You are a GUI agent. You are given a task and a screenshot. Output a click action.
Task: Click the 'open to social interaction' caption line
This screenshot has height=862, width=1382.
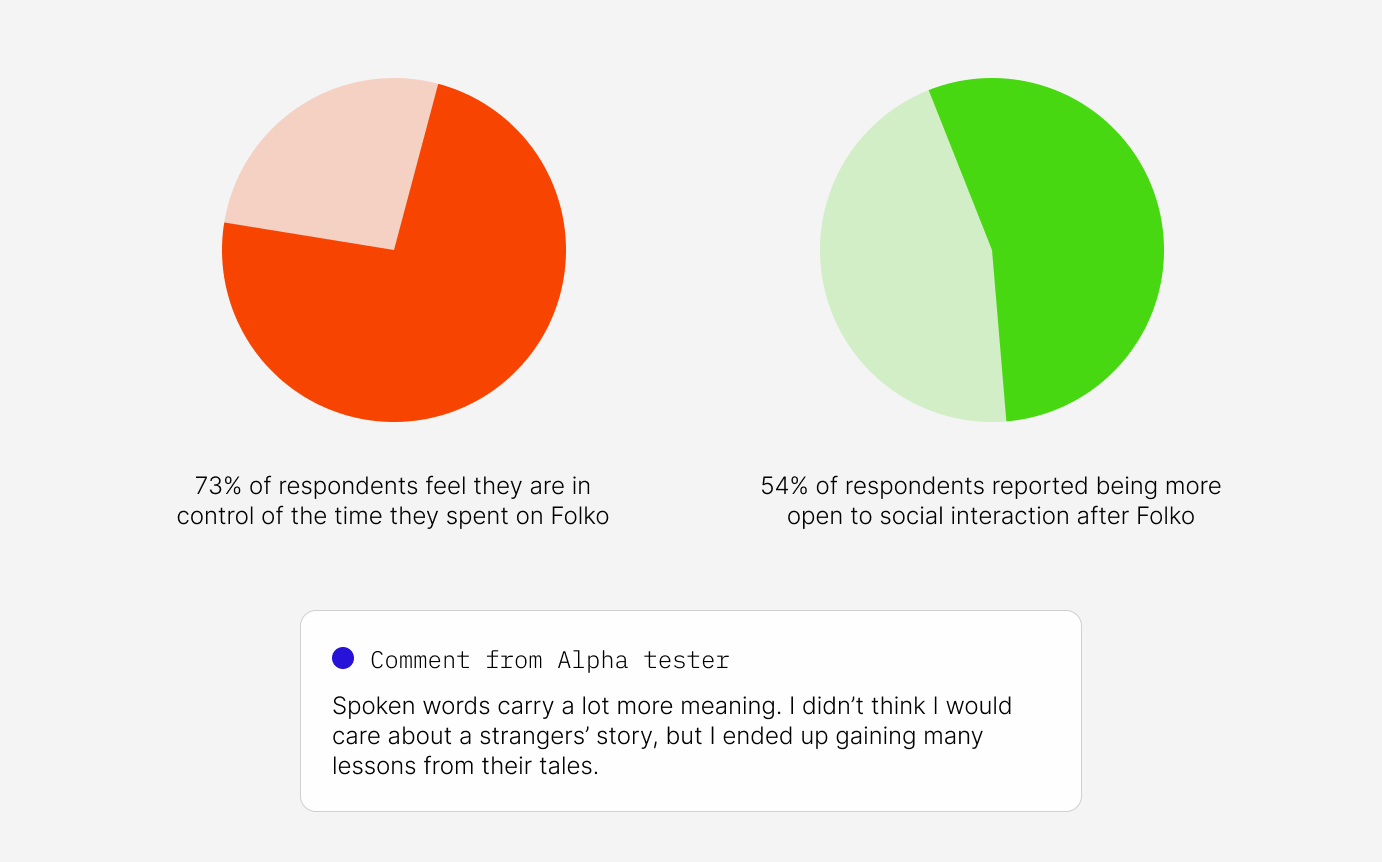991,517
